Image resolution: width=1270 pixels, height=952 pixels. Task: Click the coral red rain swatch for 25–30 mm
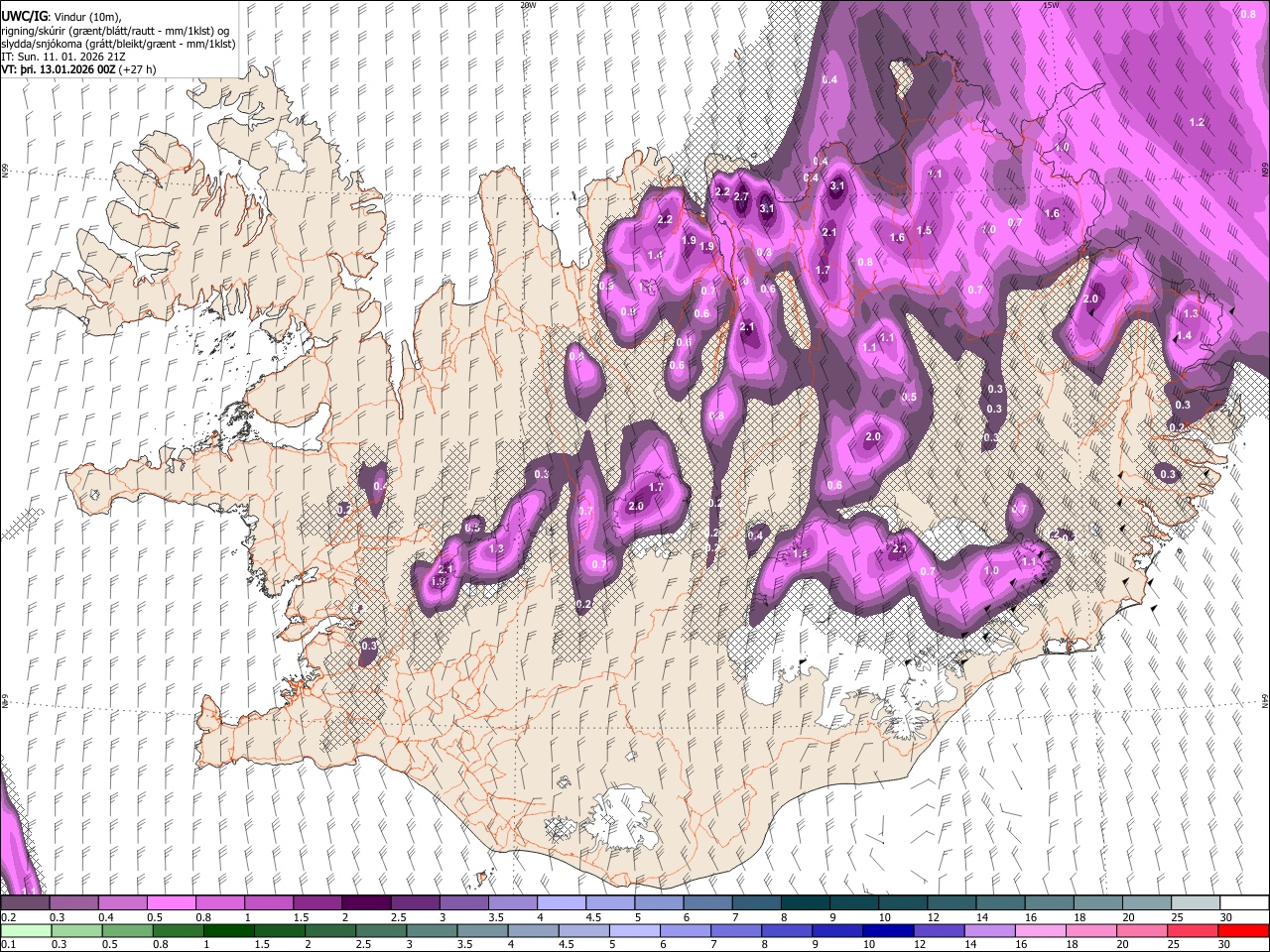1193,930
